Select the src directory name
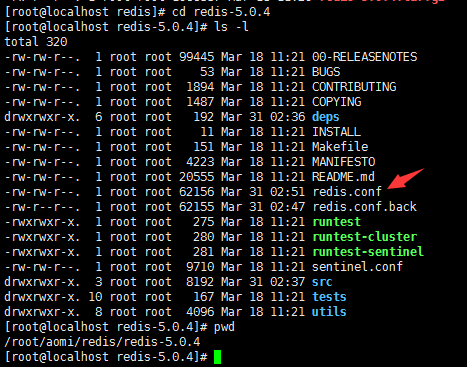 (322, 282)
